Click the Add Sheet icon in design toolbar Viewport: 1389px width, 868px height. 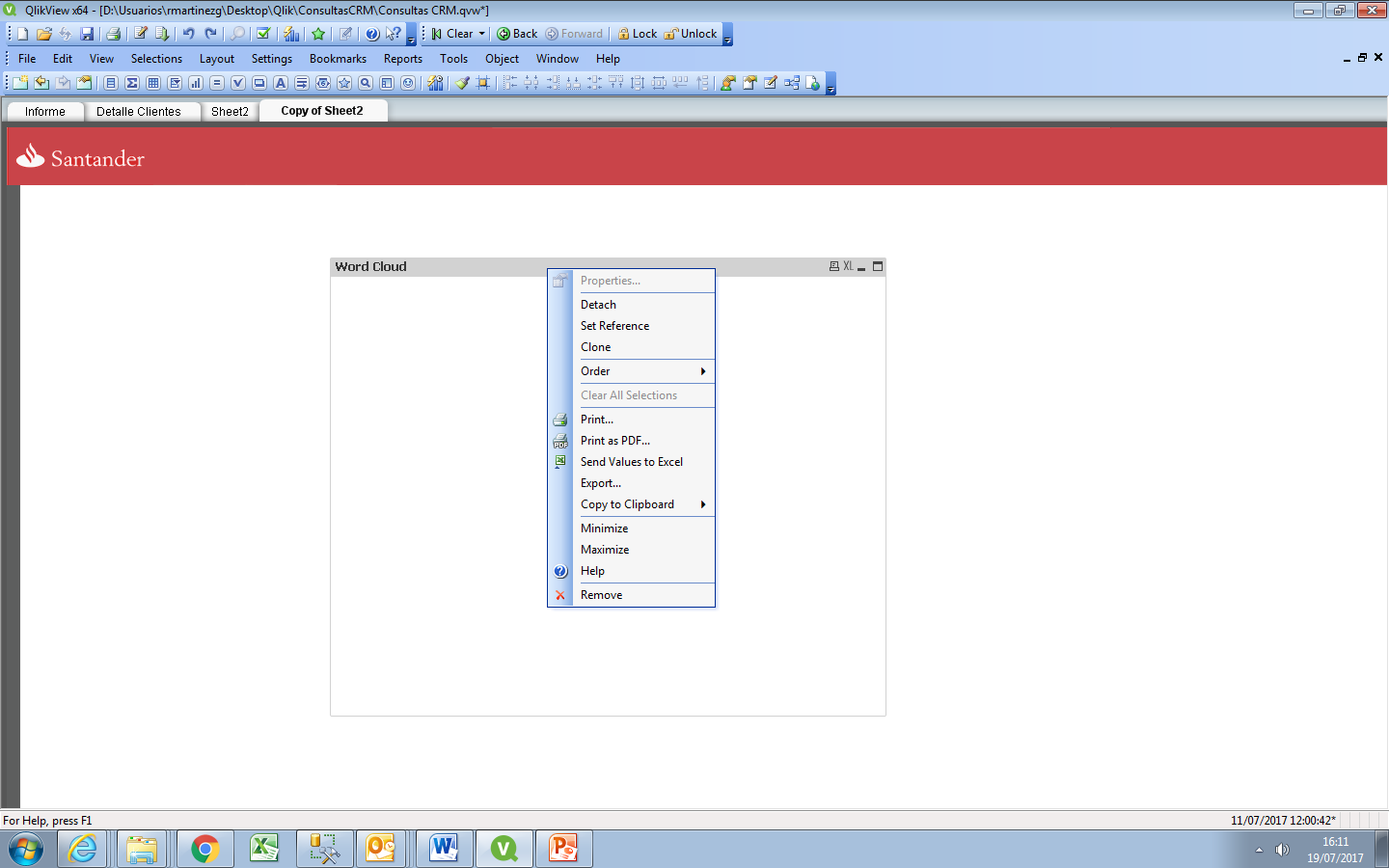20,83
